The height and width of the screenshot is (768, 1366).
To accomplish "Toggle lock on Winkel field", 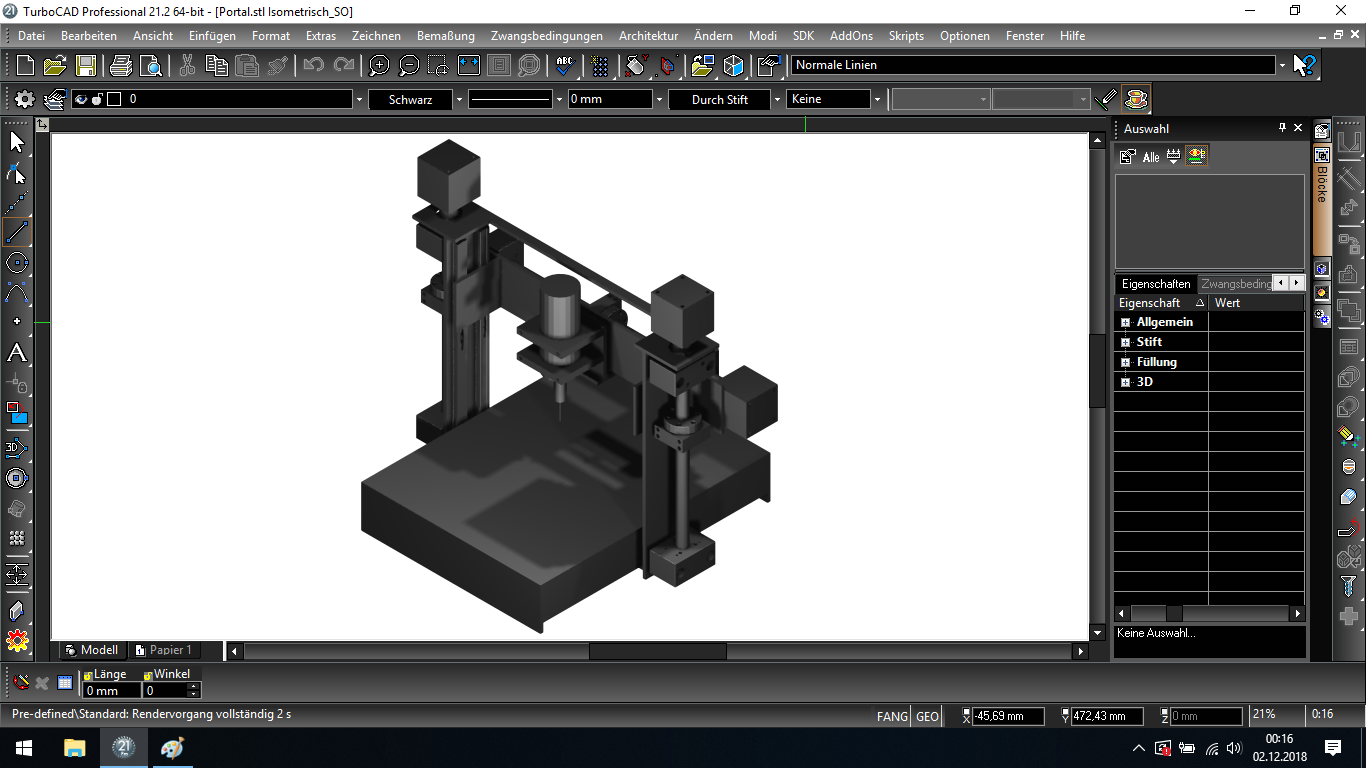I will pyautogui.click(x=148, y=675).
